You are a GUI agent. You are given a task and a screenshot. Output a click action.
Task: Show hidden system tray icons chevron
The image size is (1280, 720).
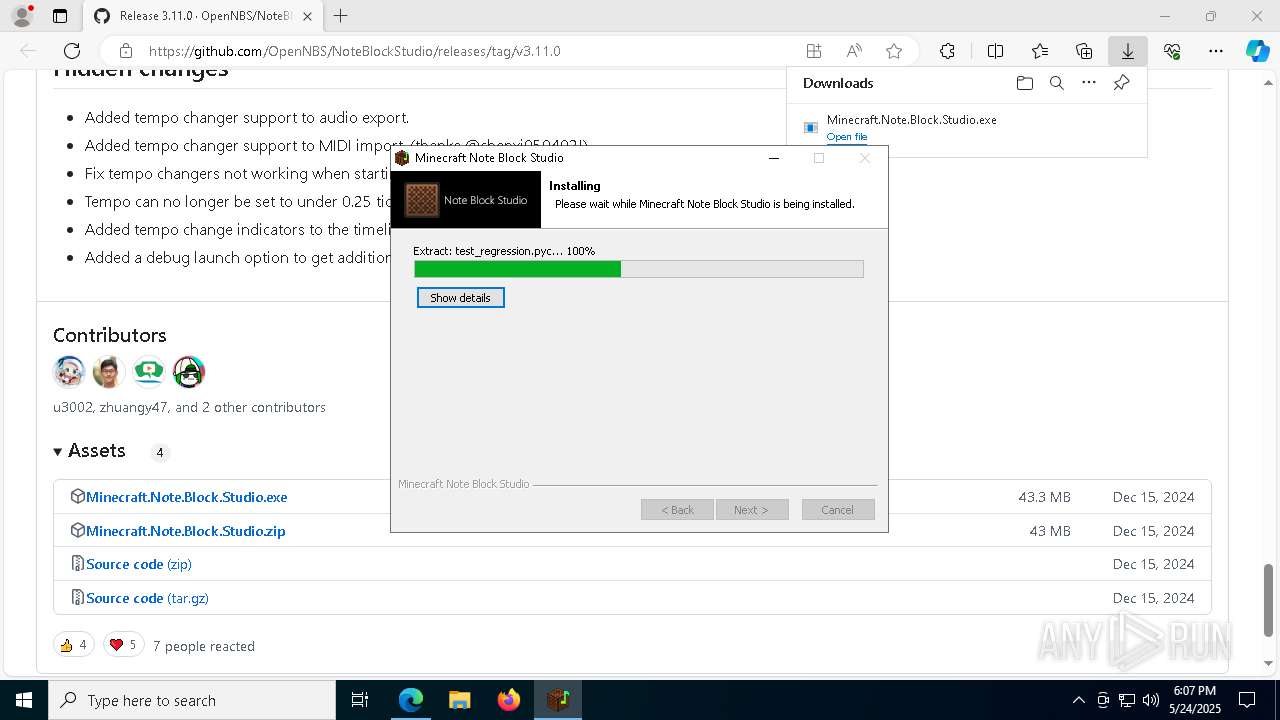click(x=1078, y=700)
